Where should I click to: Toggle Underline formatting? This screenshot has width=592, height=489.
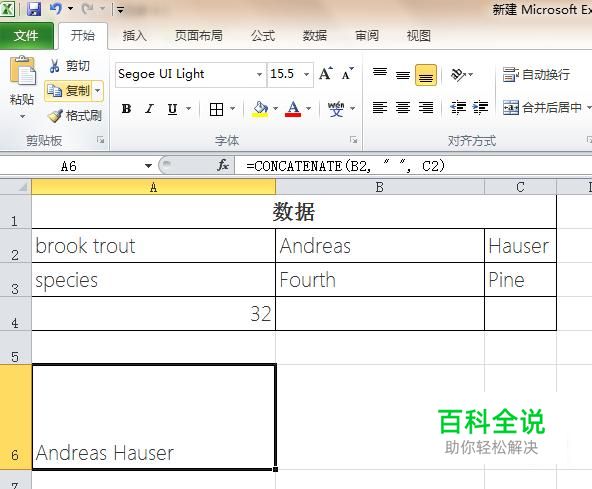173,109
